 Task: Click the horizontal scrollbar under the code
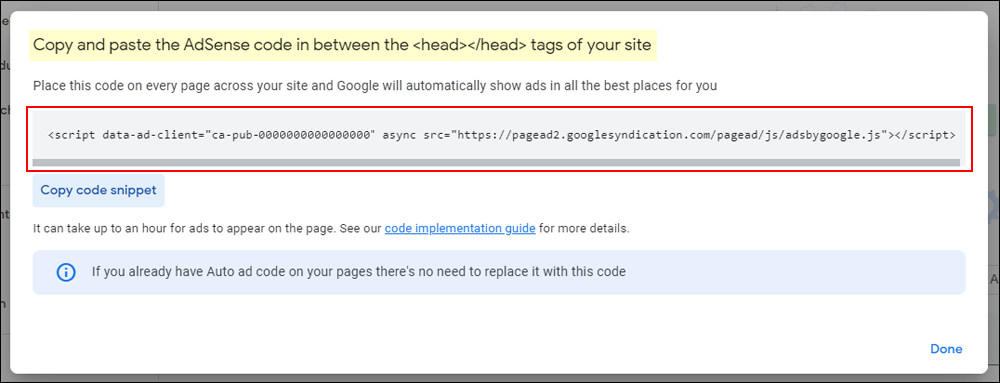click(x=496, y=163)
